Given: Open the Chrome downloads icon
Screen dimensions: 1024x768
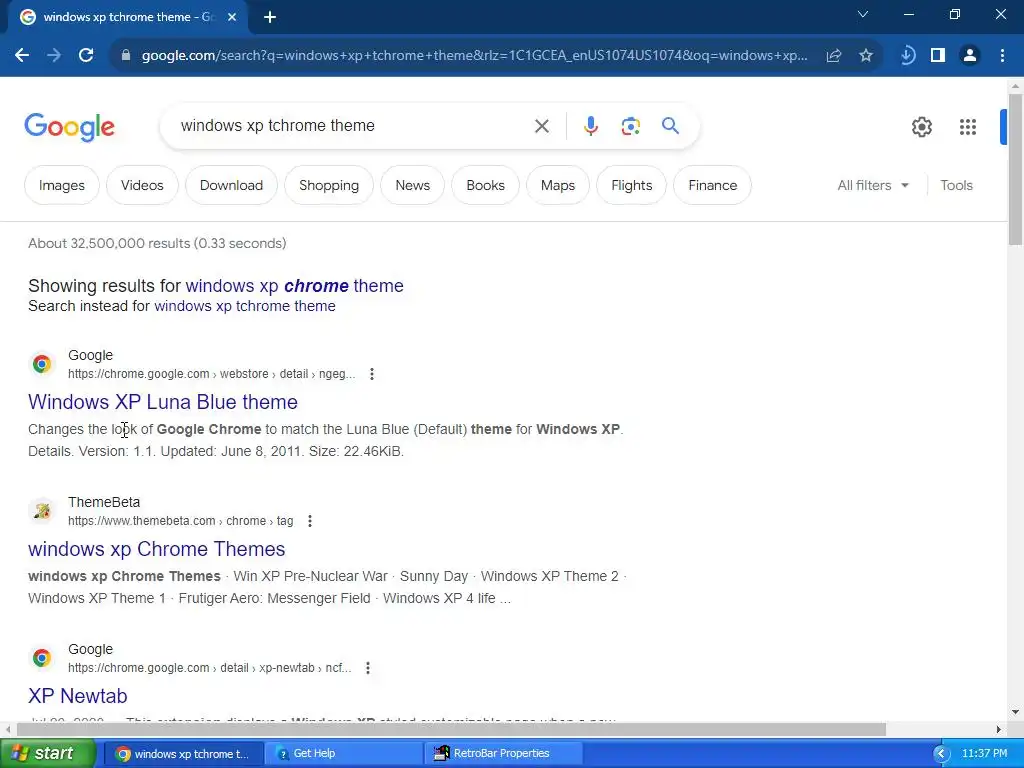Looking at the screenshot, I should click(x=907, y=56).
